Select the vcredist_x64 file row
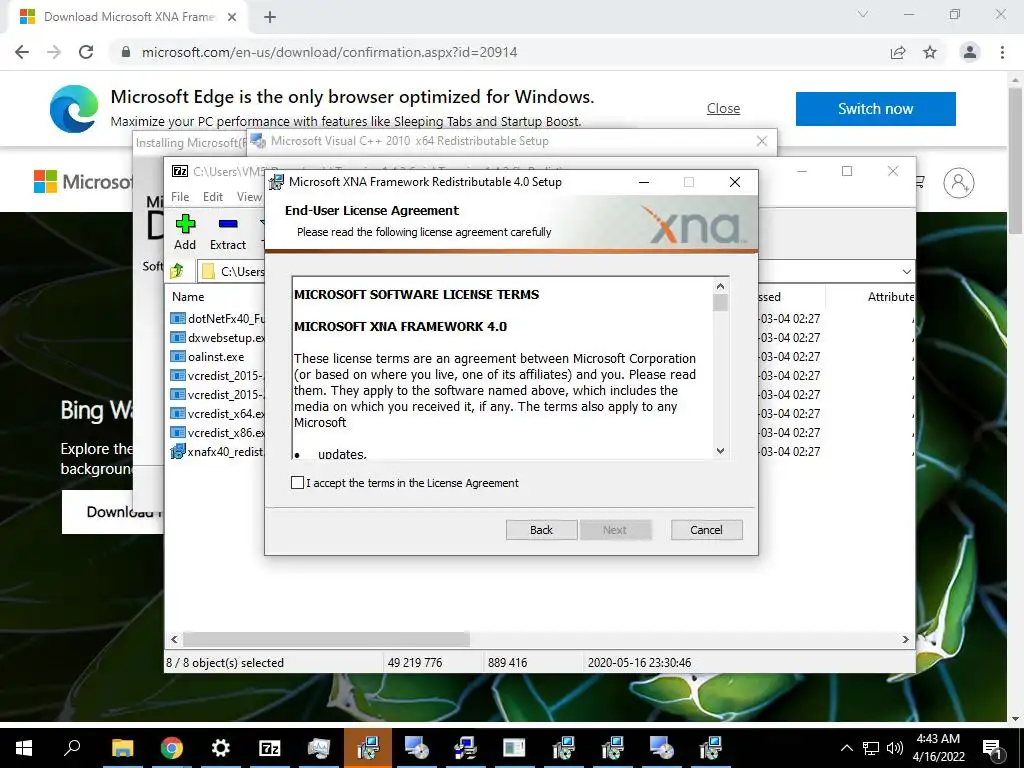This screenshot has width=1024, height=768. (217, 413)
